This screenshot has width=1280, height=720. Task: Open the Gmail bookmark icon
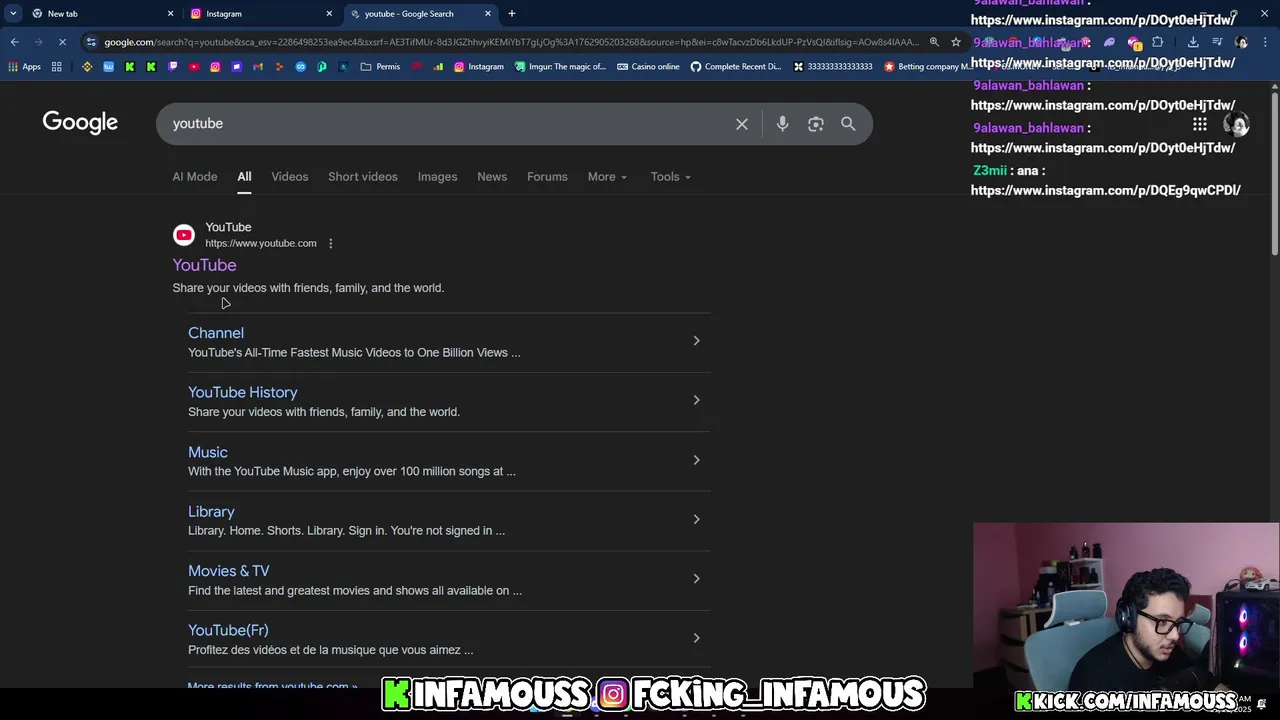click(258, 67)
